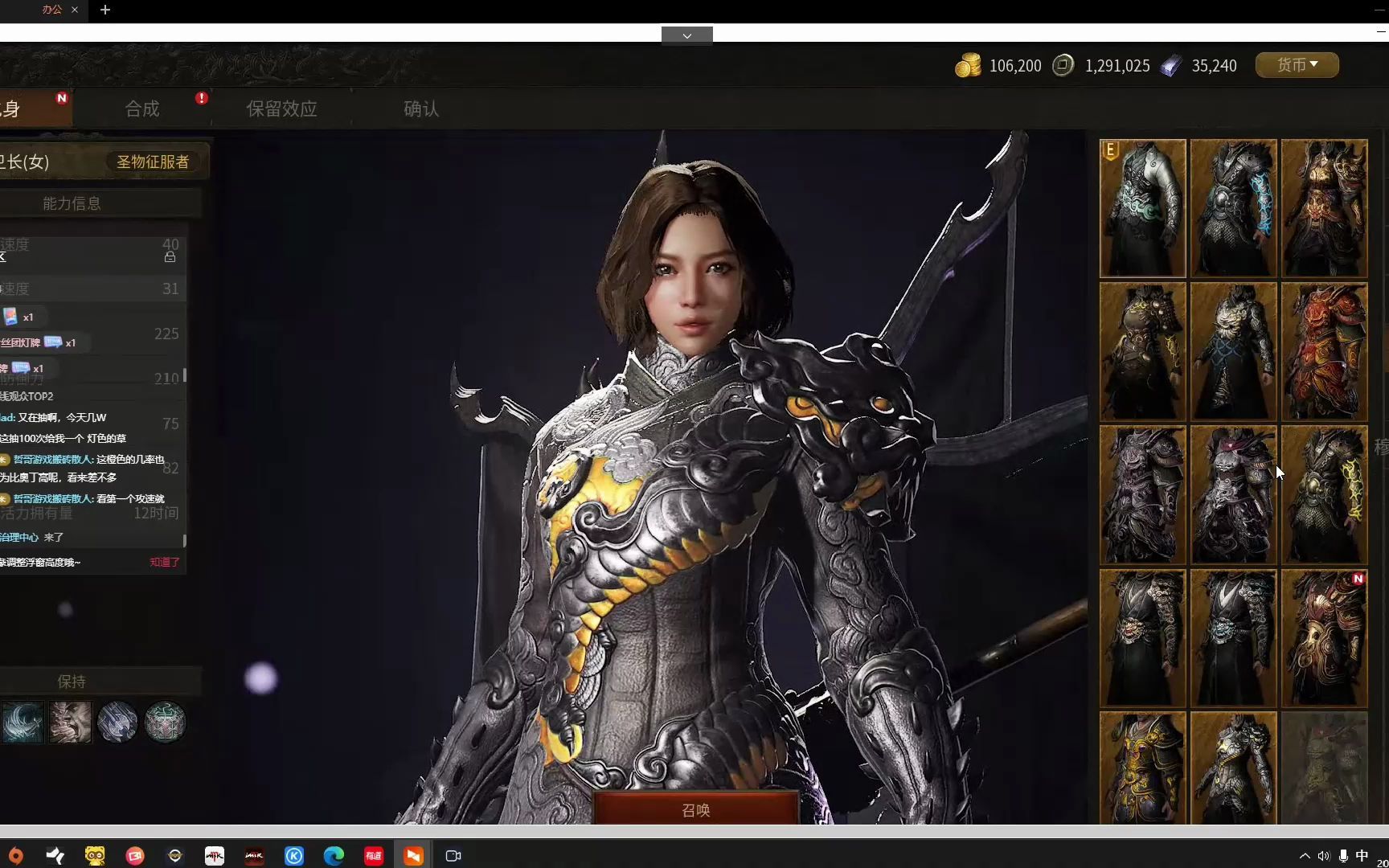1389x868 pixels.
Task: Select the dark armor with glowing yellow sleeve
Action: (x=1324, y=494)
